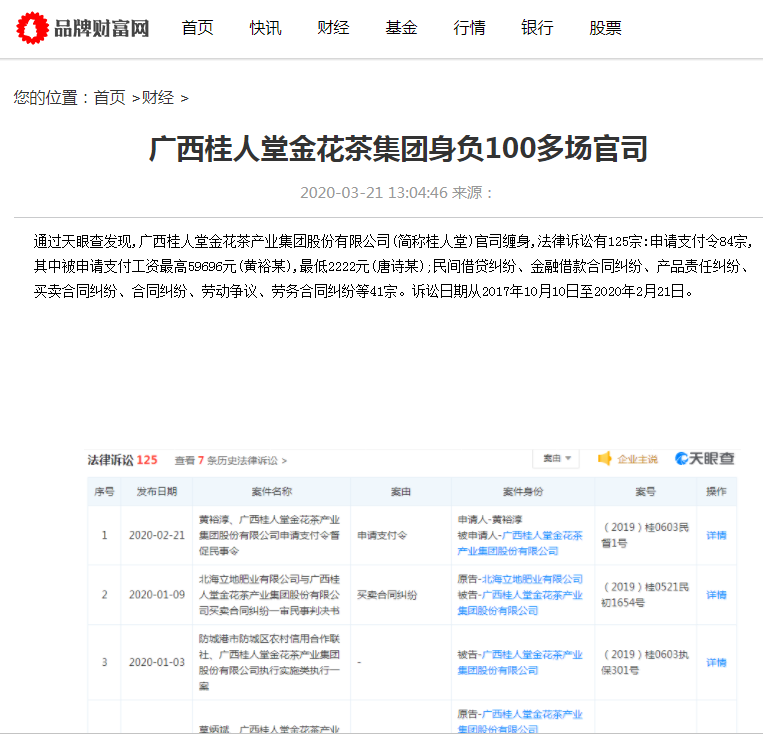View the 7 historical lawsuits link

[x=231, y=460]
